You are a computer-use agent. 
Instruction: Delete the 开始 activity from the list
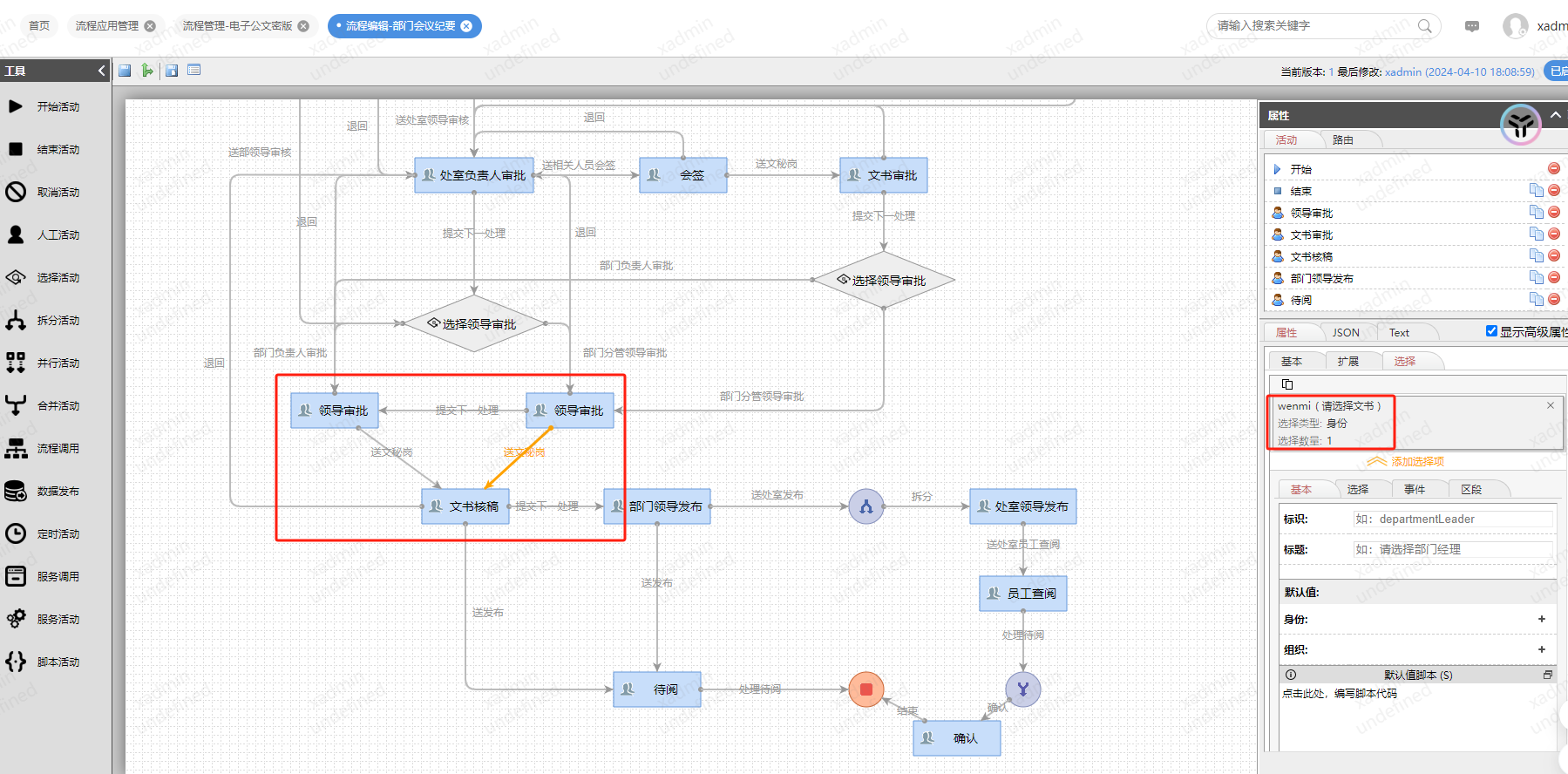pyautogui.click(x=1554, y=168)
